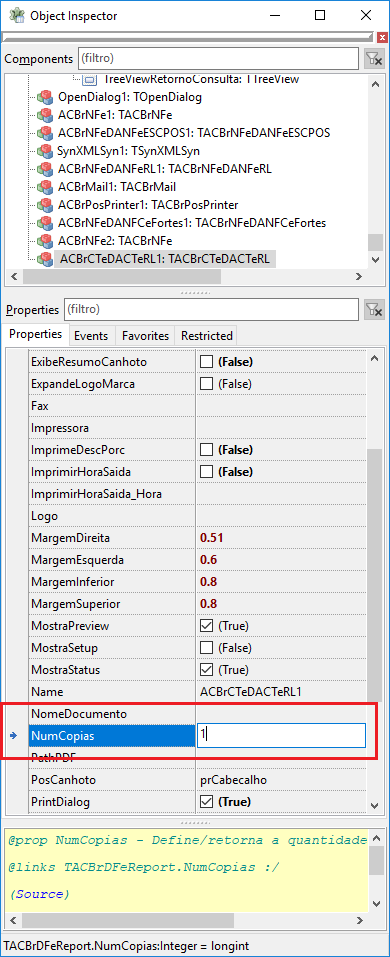The height and width of the screenshot is (957, 390).
Task: Toggle the ExibeResumoCanhoto checkbox
Action: 207,362
